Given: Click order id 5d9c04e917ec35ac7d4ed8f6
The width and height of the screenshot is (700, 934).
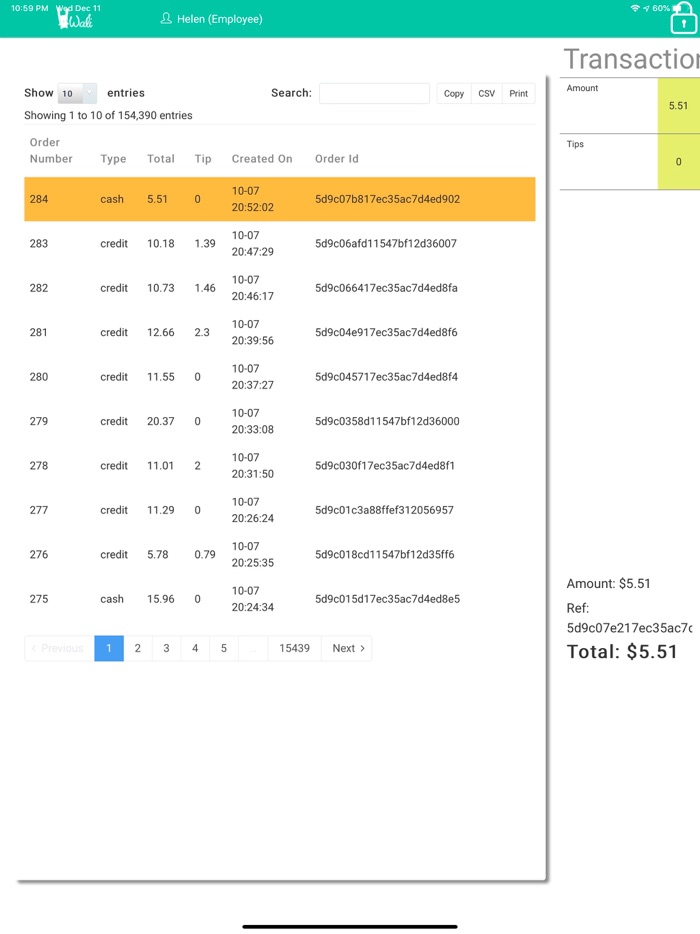Looking at the screenshot, I should [x=386, y=332].
